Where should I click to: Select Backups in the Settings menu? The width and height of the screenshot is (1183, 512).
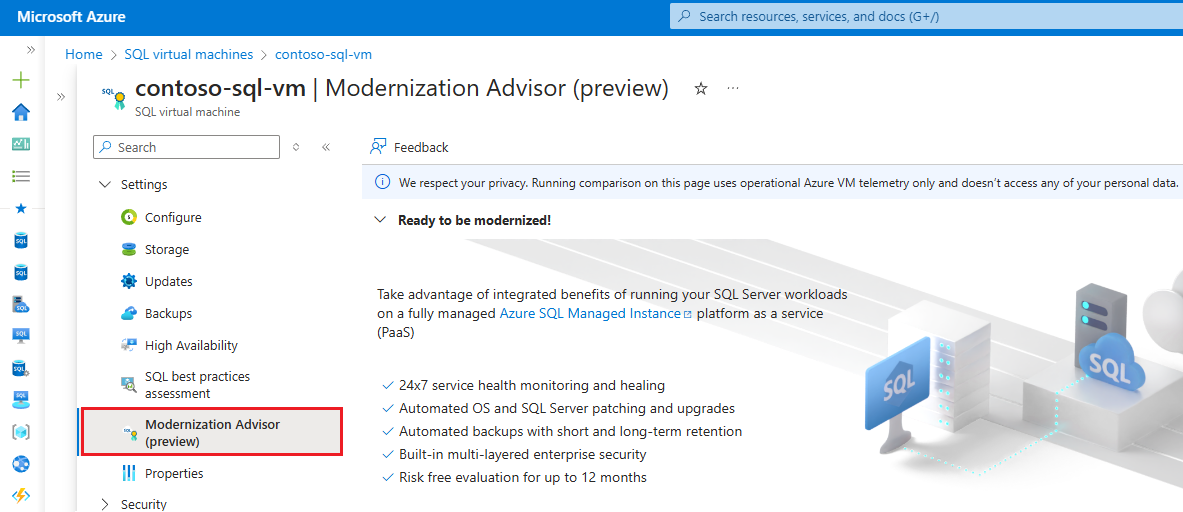click(168, 314)
